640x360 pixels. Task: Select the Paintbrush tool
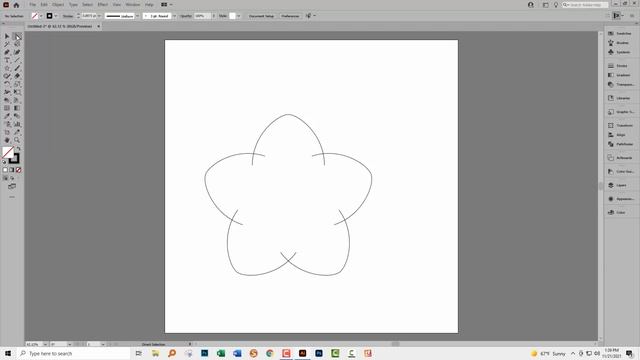coord(17,68)
